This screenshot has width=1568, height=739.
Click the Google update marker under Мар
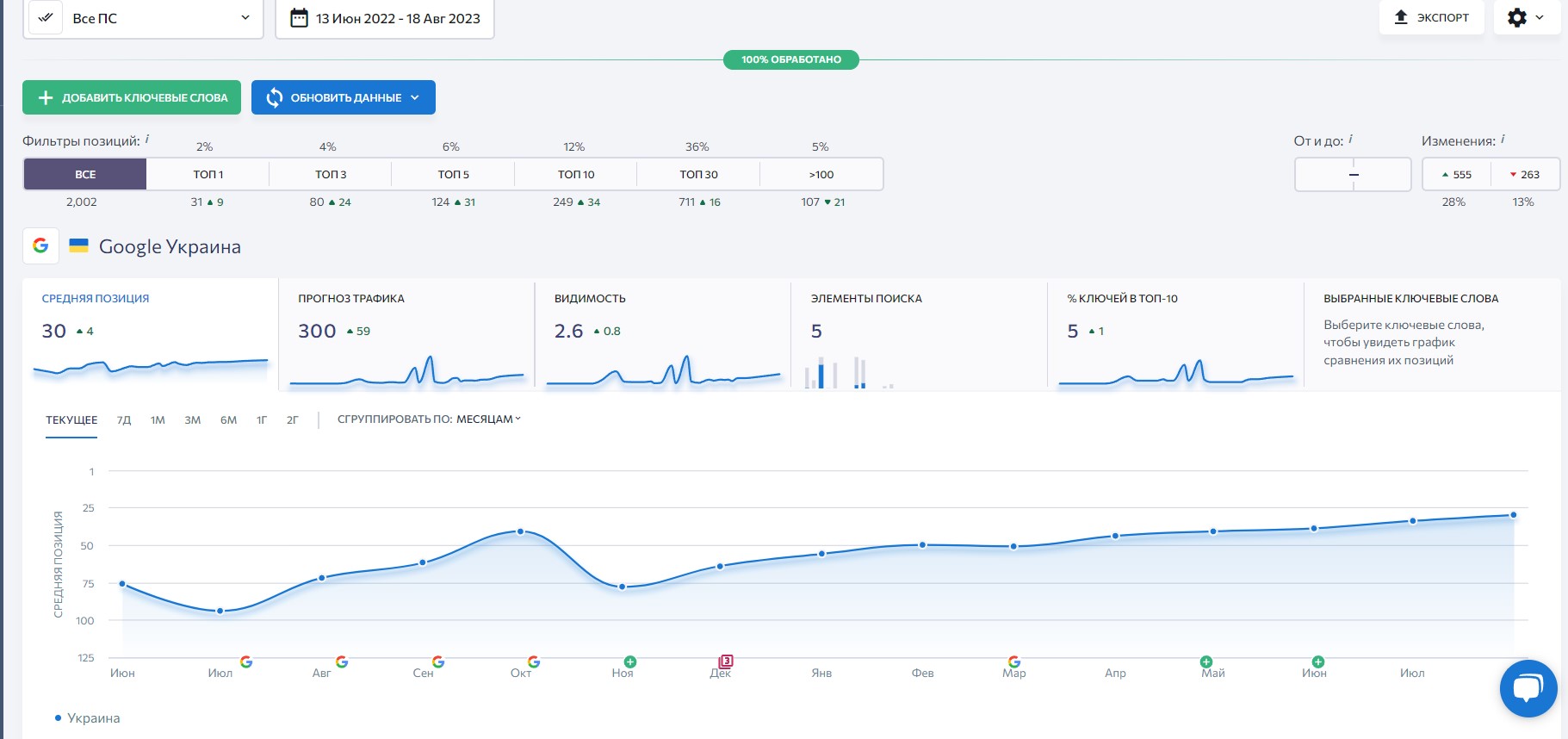click(1013, 661)
